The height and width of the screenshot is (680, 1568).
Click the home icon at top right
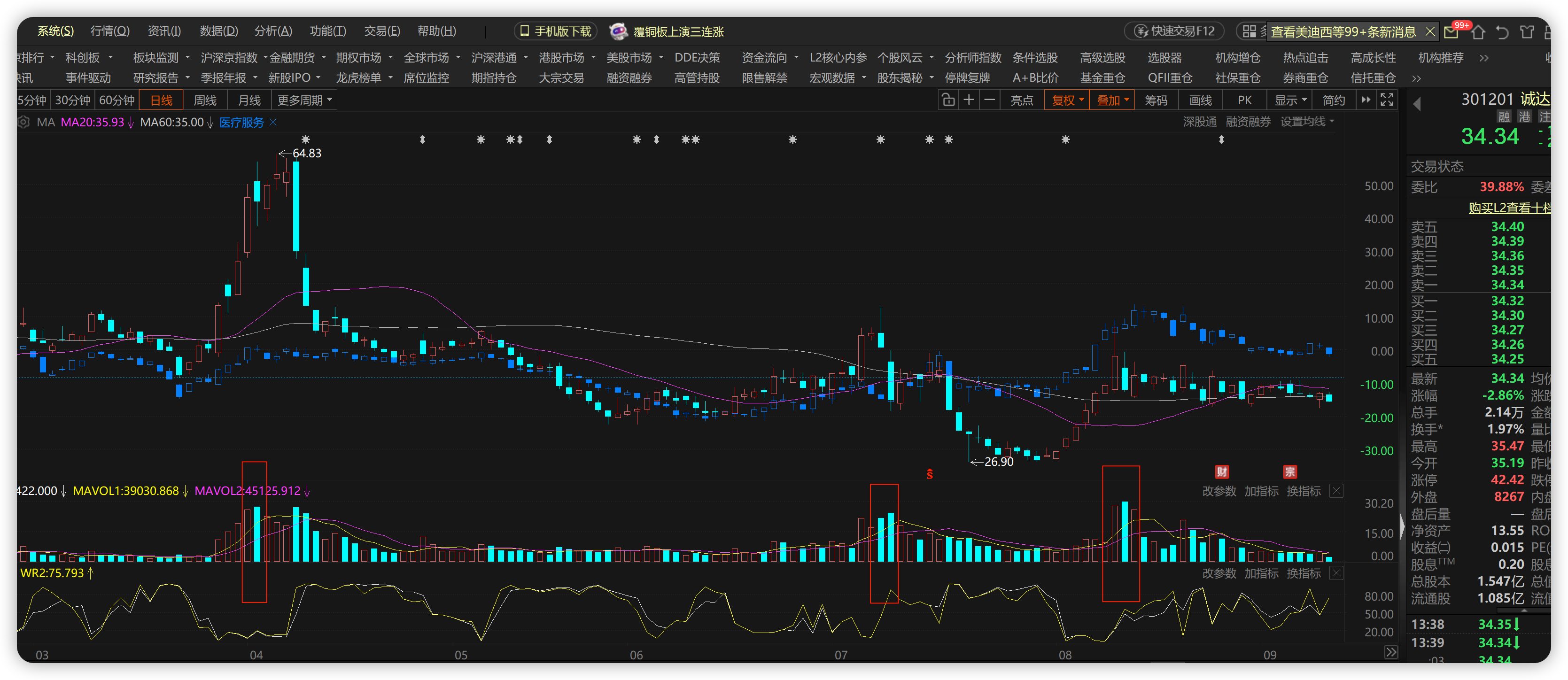coord(1479,31)
